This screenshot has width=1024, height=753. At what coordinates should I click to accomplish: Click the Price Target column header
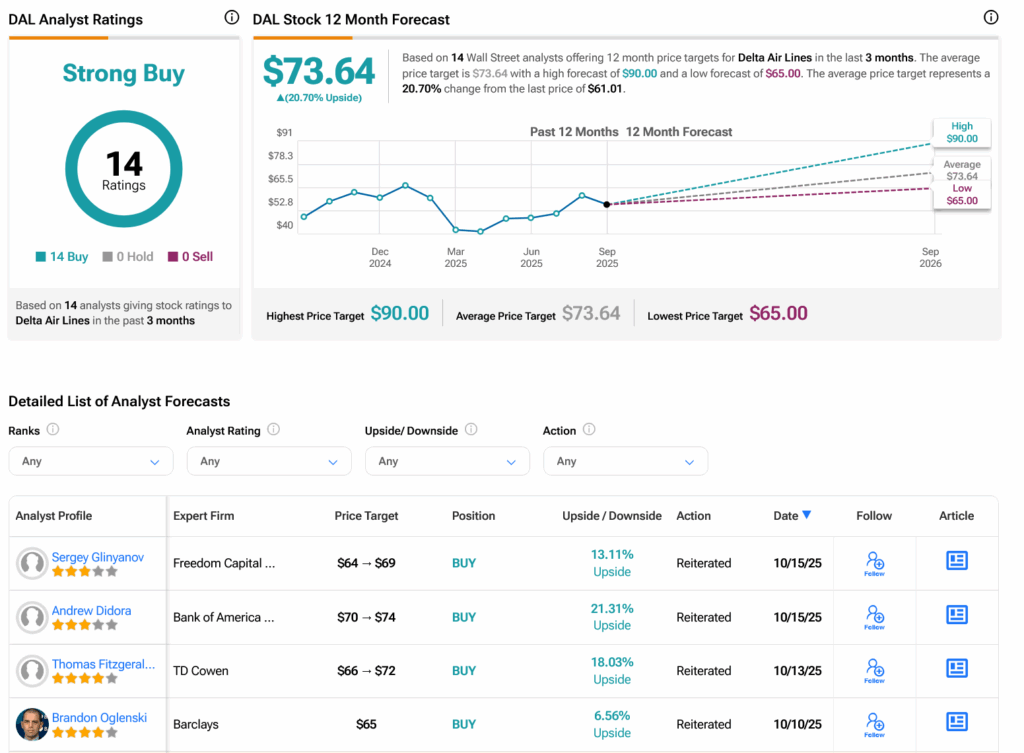tap(366, 516)
